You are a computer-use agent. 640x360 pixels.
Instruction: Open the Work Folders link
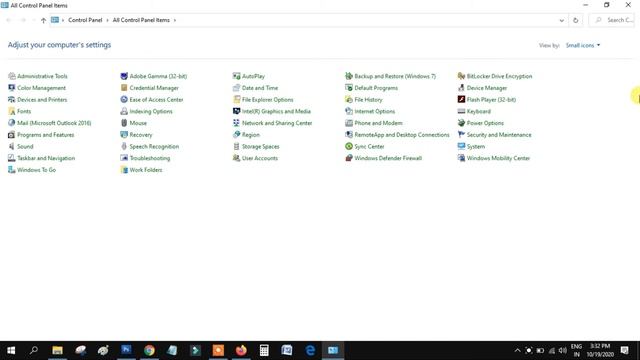[x=146, y=170]
